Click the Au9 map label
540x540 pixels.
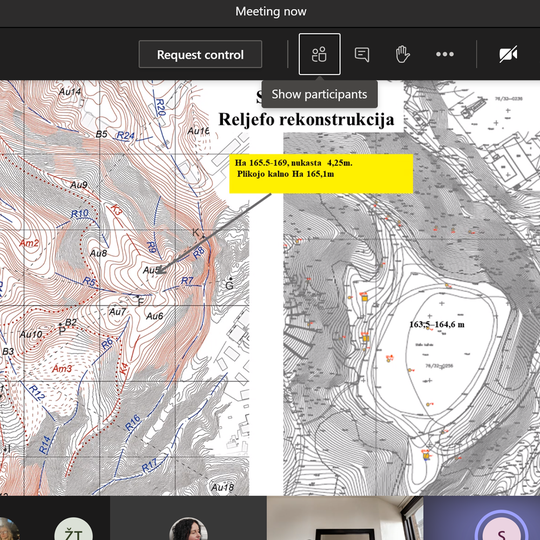tap(79, 185)
